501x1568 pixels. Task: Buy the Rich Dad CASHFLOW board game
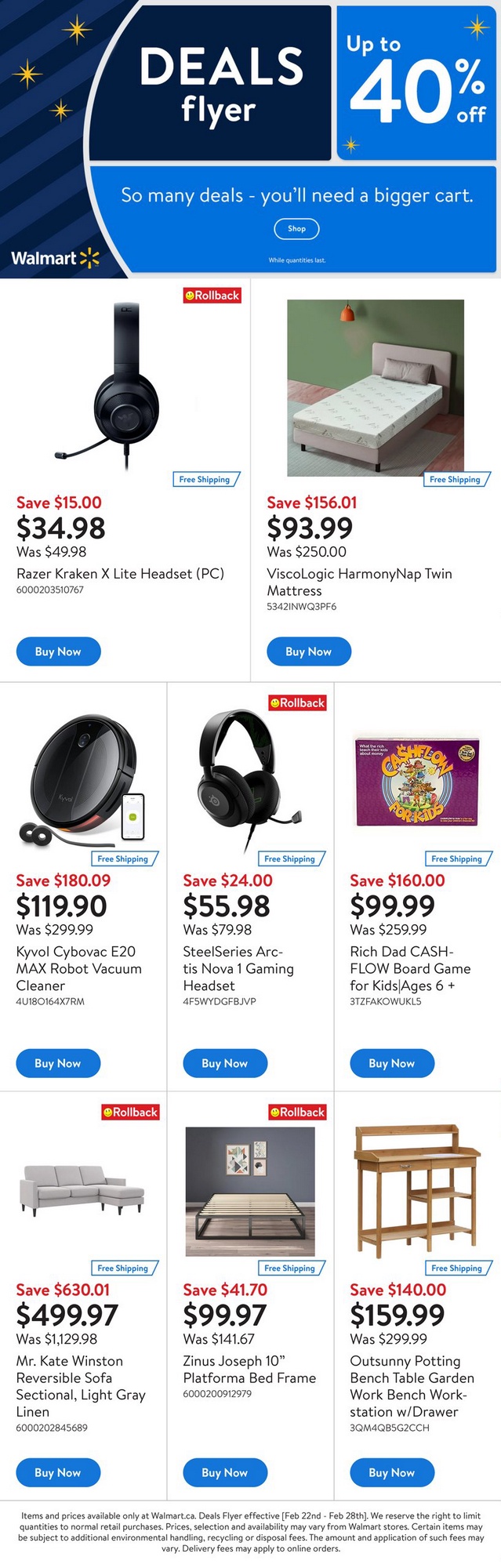tap(392, 1063)
